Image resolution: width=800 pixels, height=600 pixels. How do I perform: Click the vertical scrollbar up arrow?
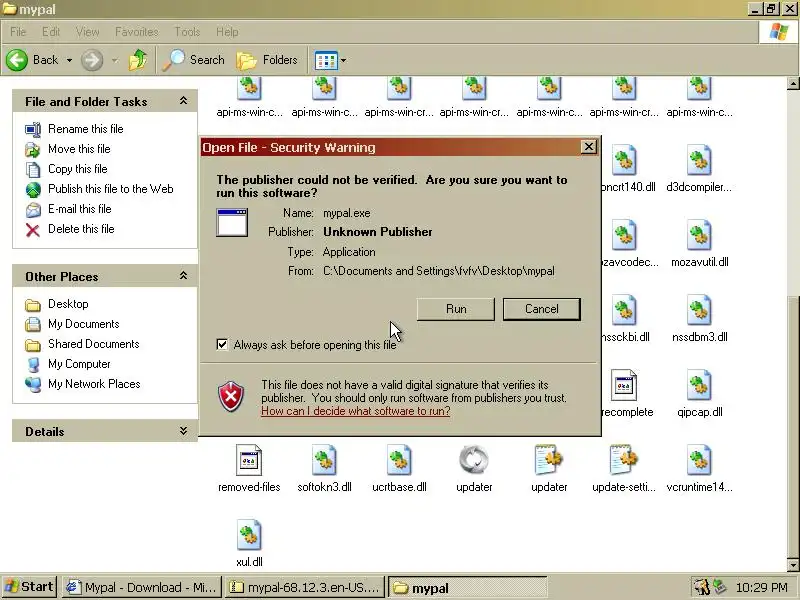[793, 83]
